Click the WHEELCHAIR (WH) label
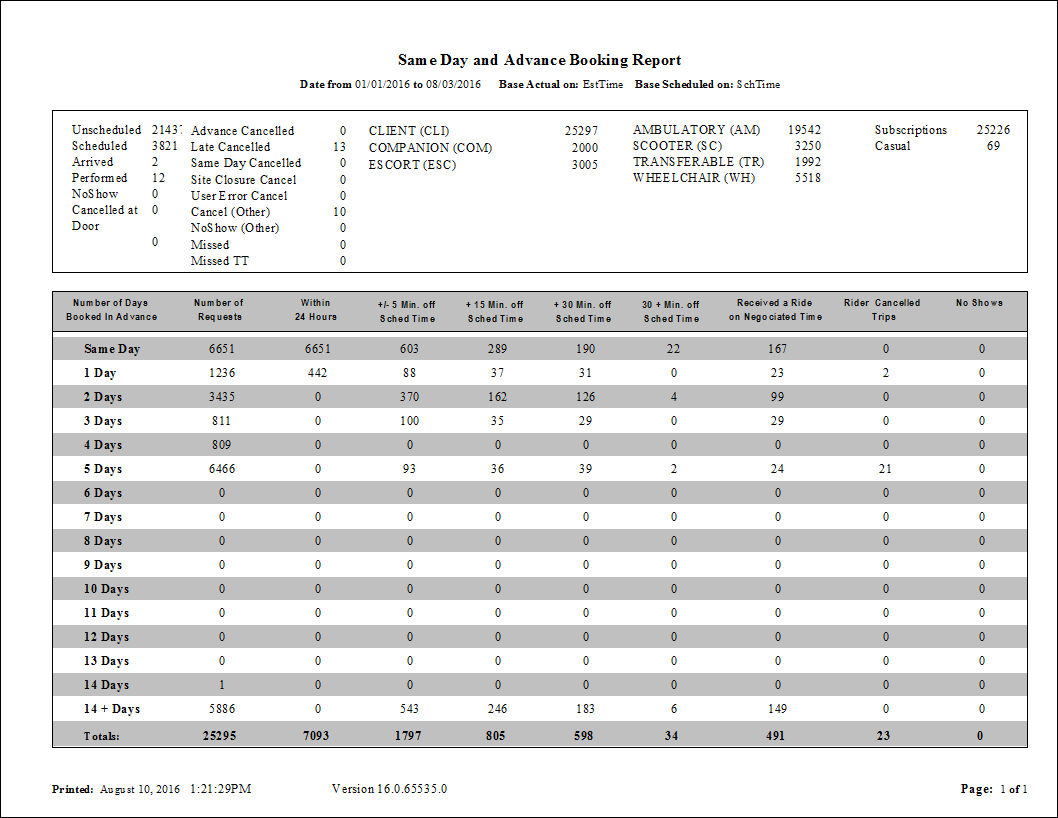The image size is (1058, 818). click(x=694, y=178)
